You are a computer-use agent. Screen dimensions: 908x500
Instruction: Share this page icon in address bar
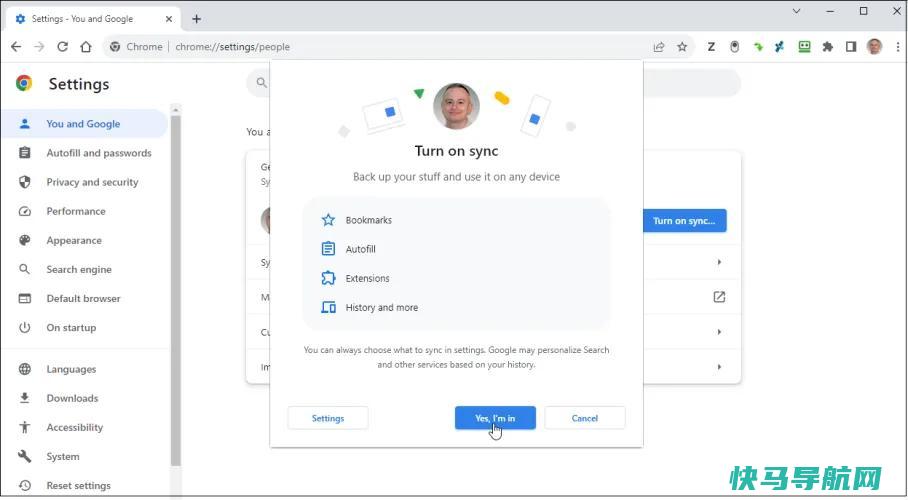pyautogui.click(x=659, y=47)
